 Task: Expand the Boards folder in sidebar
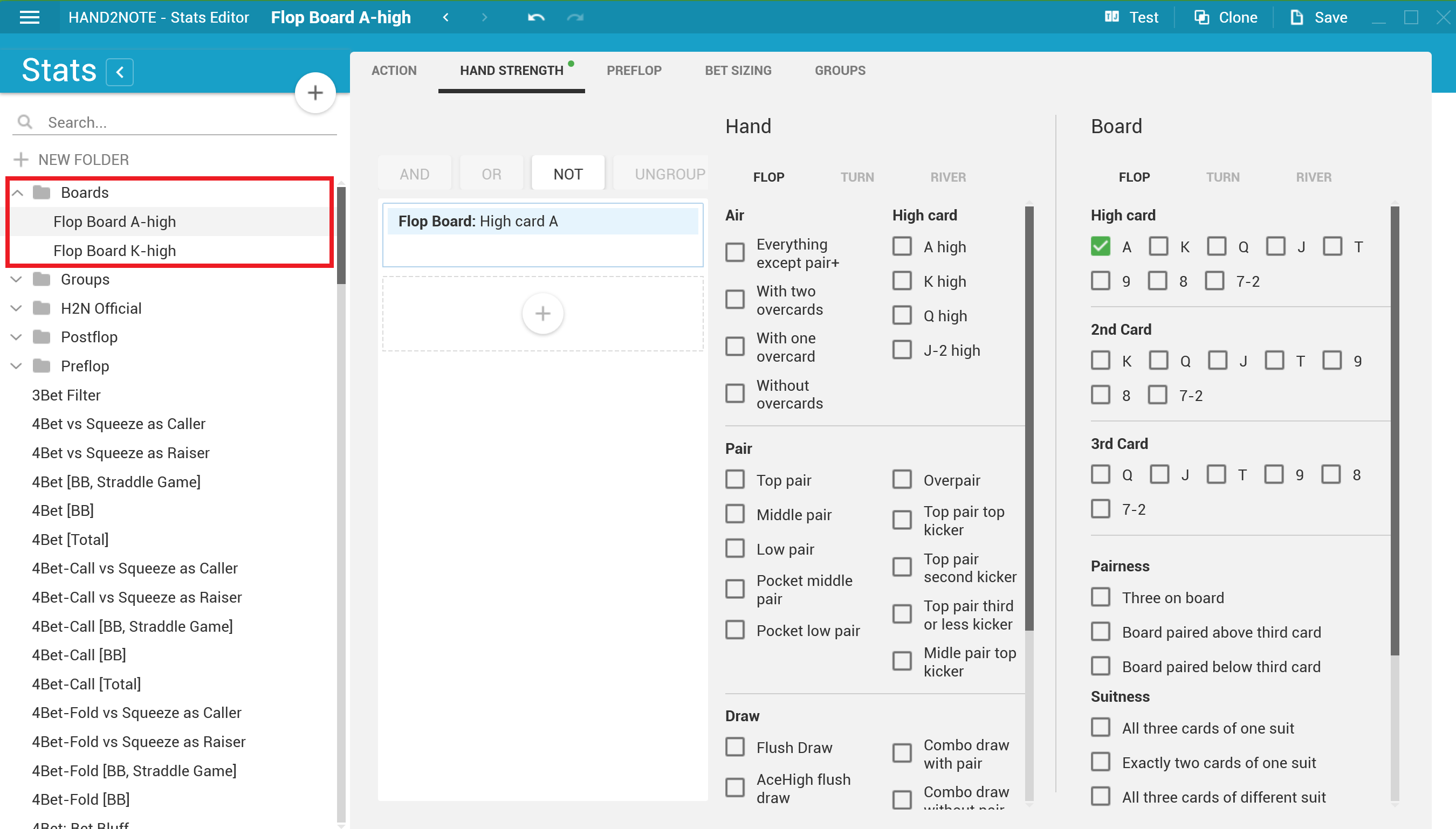[x=17, y=192]
